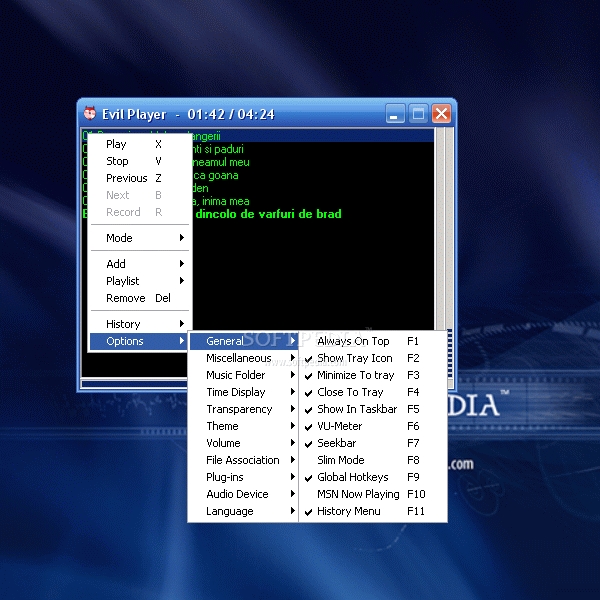
Task: Expand the Music Folder submenu
Action: pos(244,375)
